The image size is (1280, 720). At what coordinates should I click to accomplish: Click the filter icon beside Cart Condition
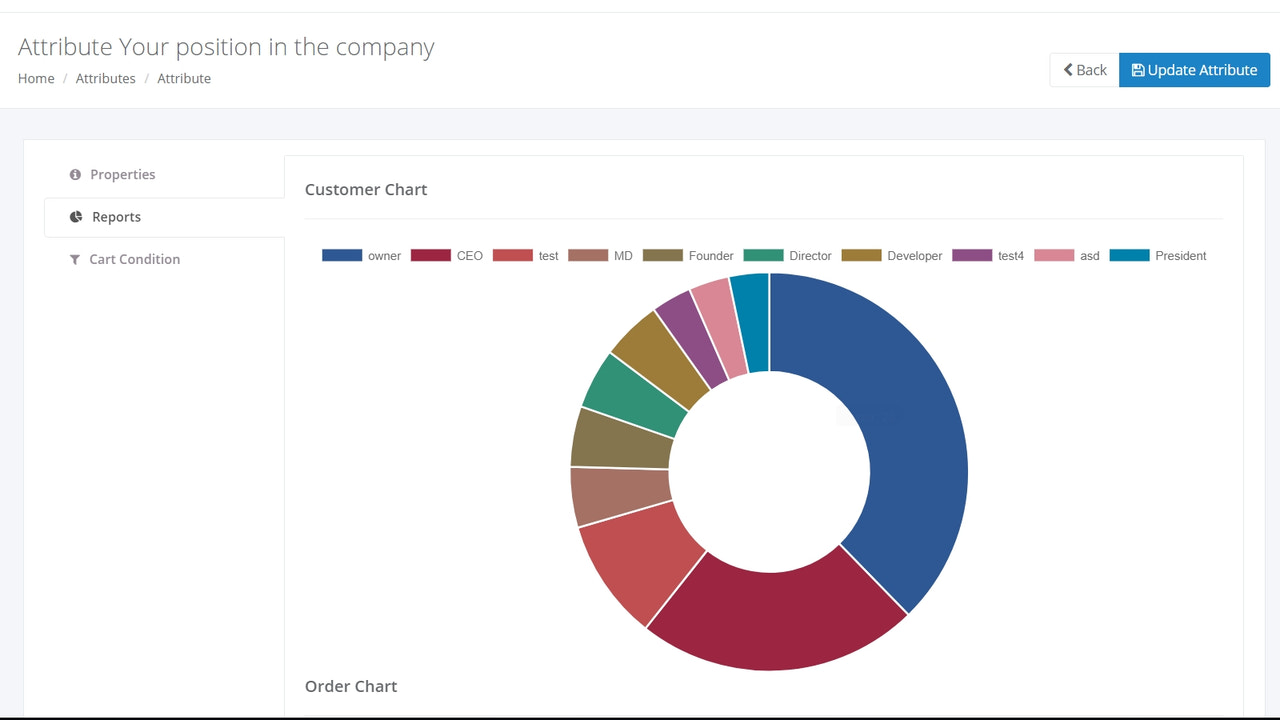point(75,259)
